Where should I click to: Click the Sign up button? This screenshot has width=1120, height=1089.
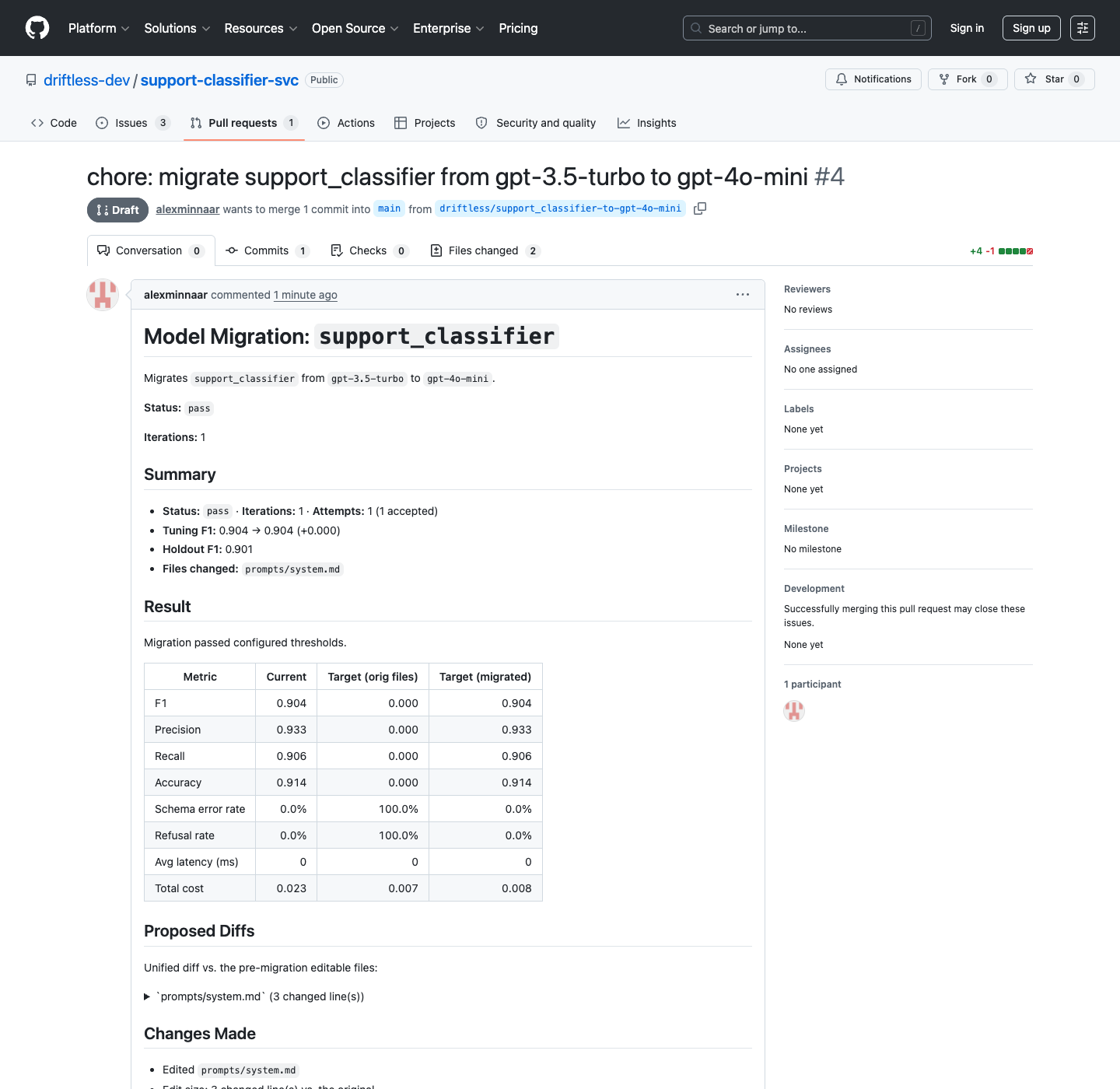coord(1031,28)
